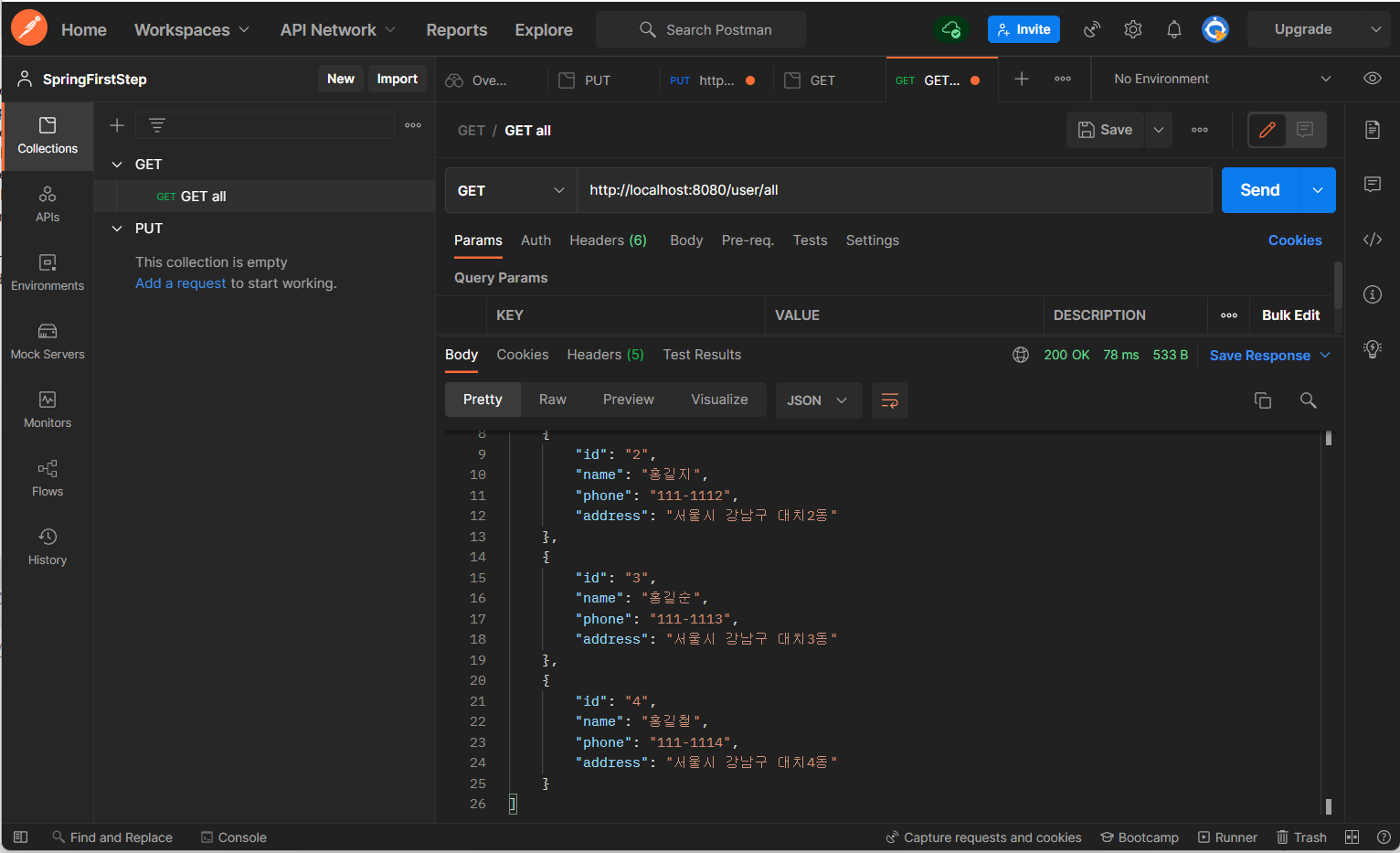Open the user avatar menu

[1215, 29]
